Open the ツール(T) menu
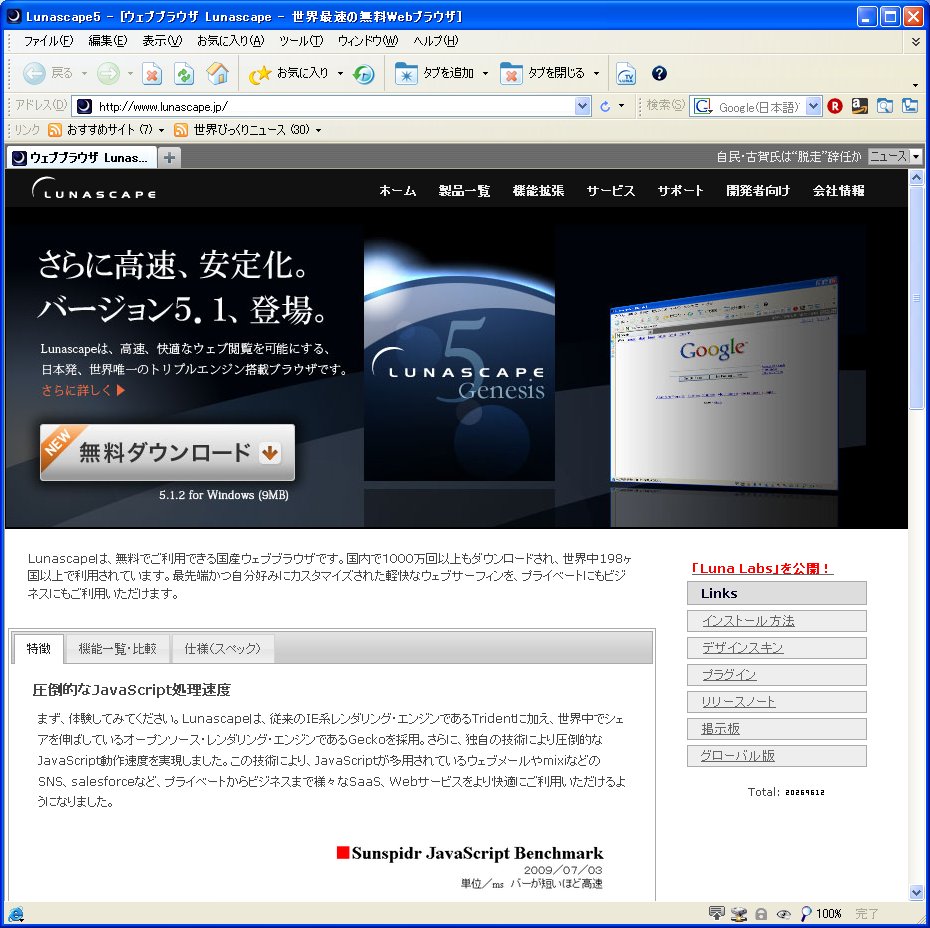Image resolution: width=930 pixels, height=928 pixels. (301, 41)
